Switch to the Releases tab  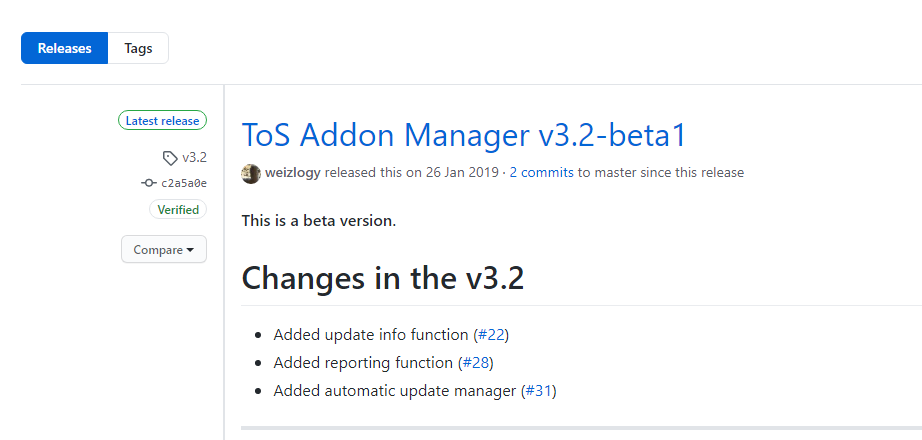tap(64, 48)
